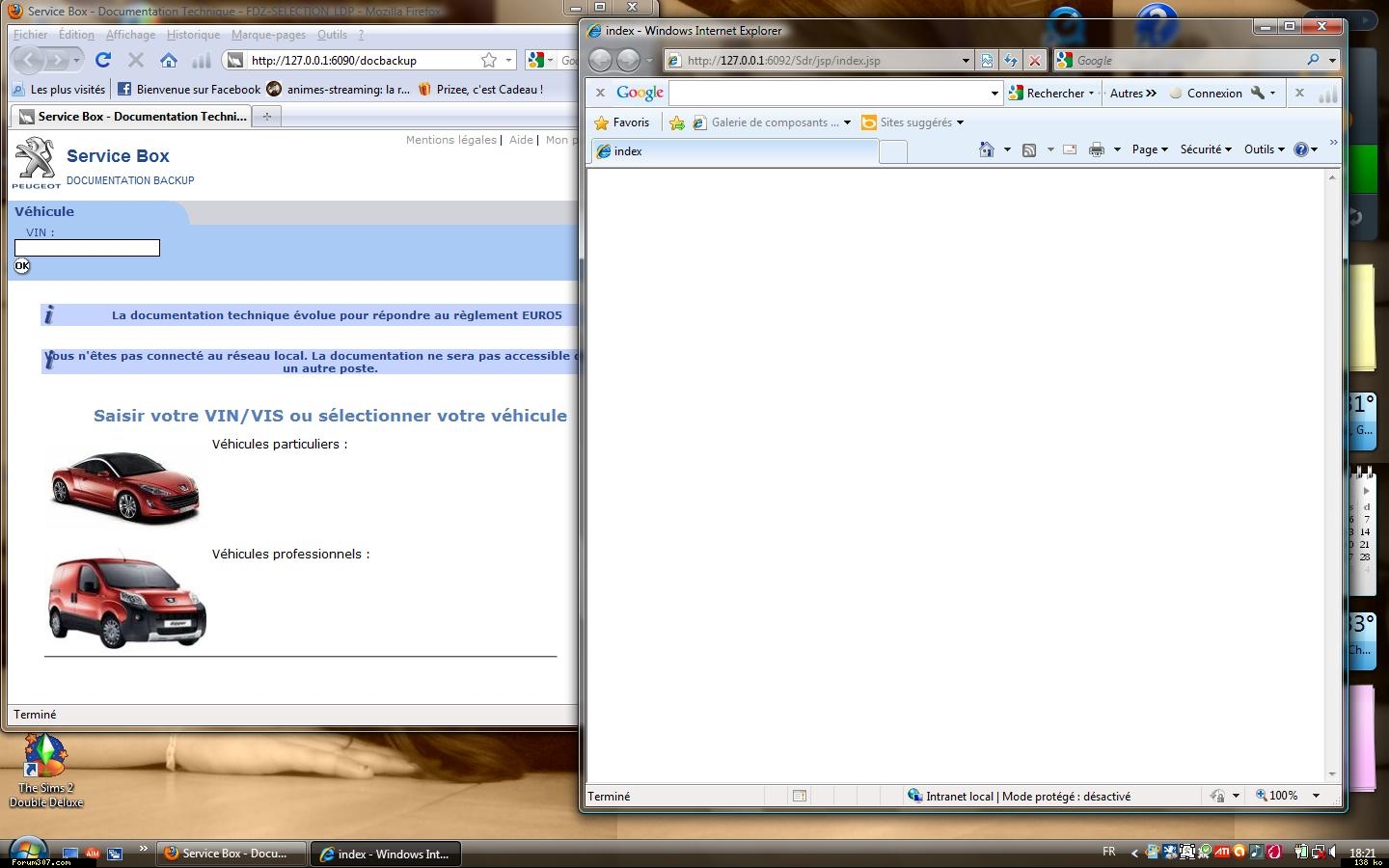
Task: Click Connexion on Google toolbar
Action: [1206, 93]
